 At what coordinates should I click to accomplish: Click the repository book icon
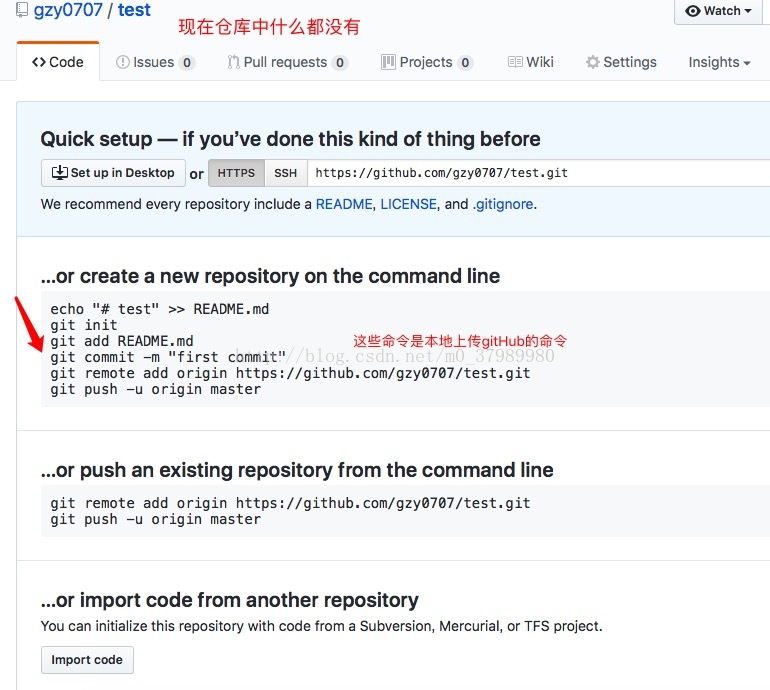click(22, 10)
